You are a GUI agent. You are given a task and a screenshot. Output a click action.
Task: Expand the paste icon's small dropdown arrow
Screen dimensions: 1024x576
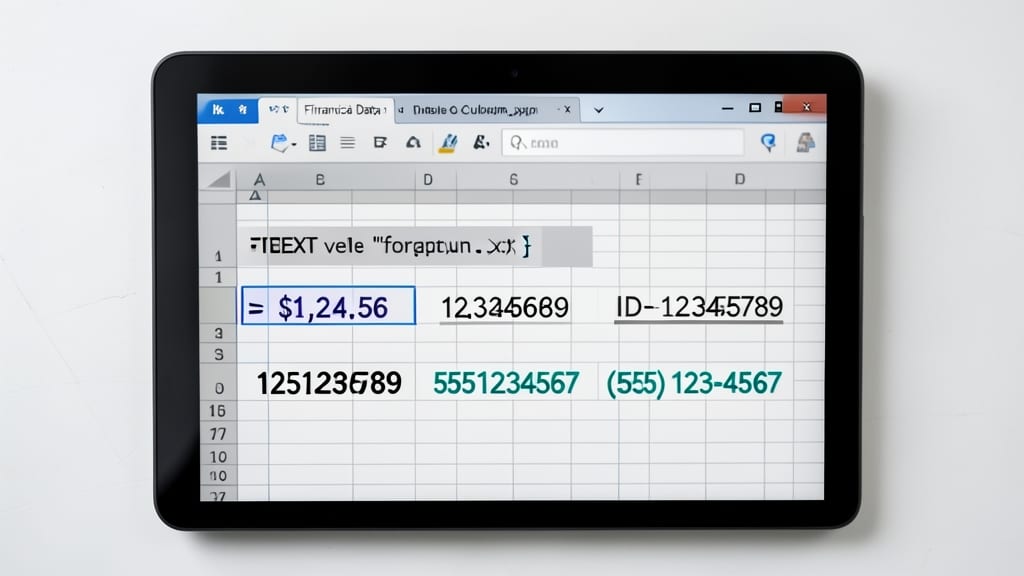coord(294,145)
